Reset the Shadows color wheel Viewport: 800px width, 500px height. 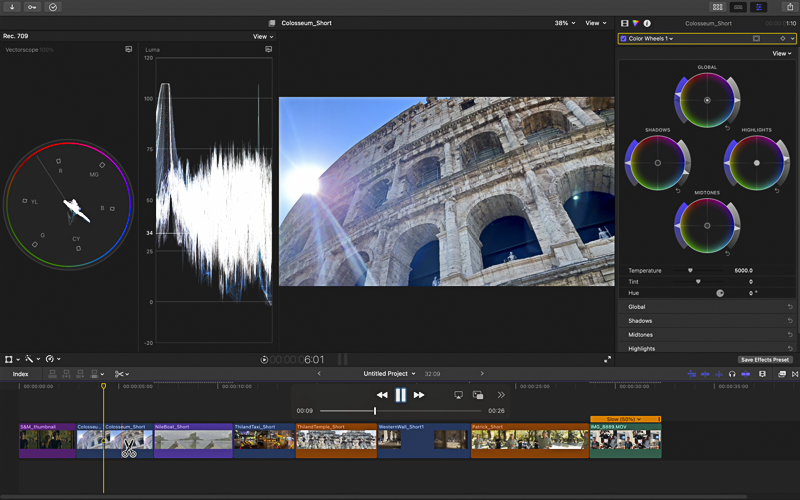(677, 191)
